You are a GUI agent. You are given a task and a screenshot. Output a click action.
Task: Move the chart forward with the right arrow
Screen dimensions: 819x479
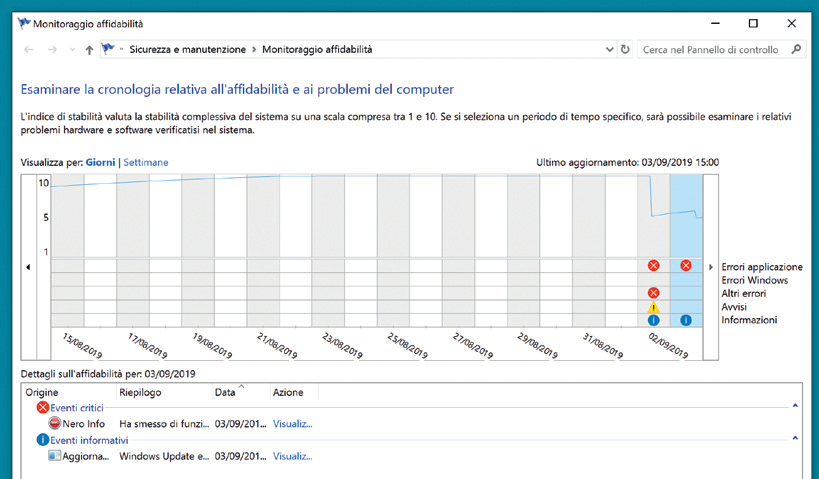point(710,267)
